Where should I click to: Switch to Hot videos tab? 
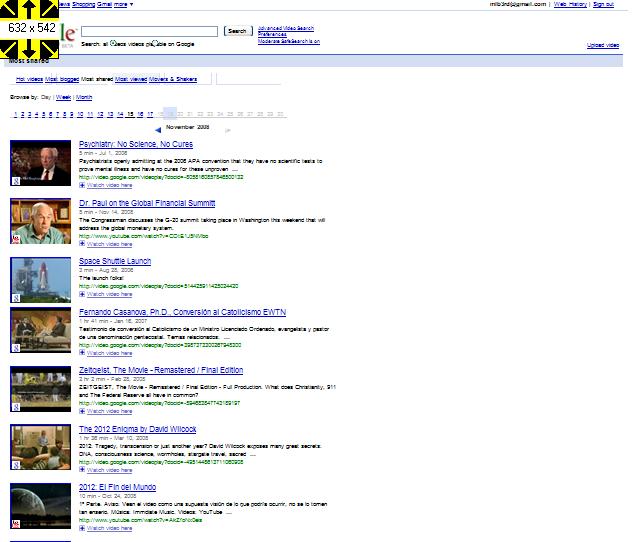pos(29,79)
